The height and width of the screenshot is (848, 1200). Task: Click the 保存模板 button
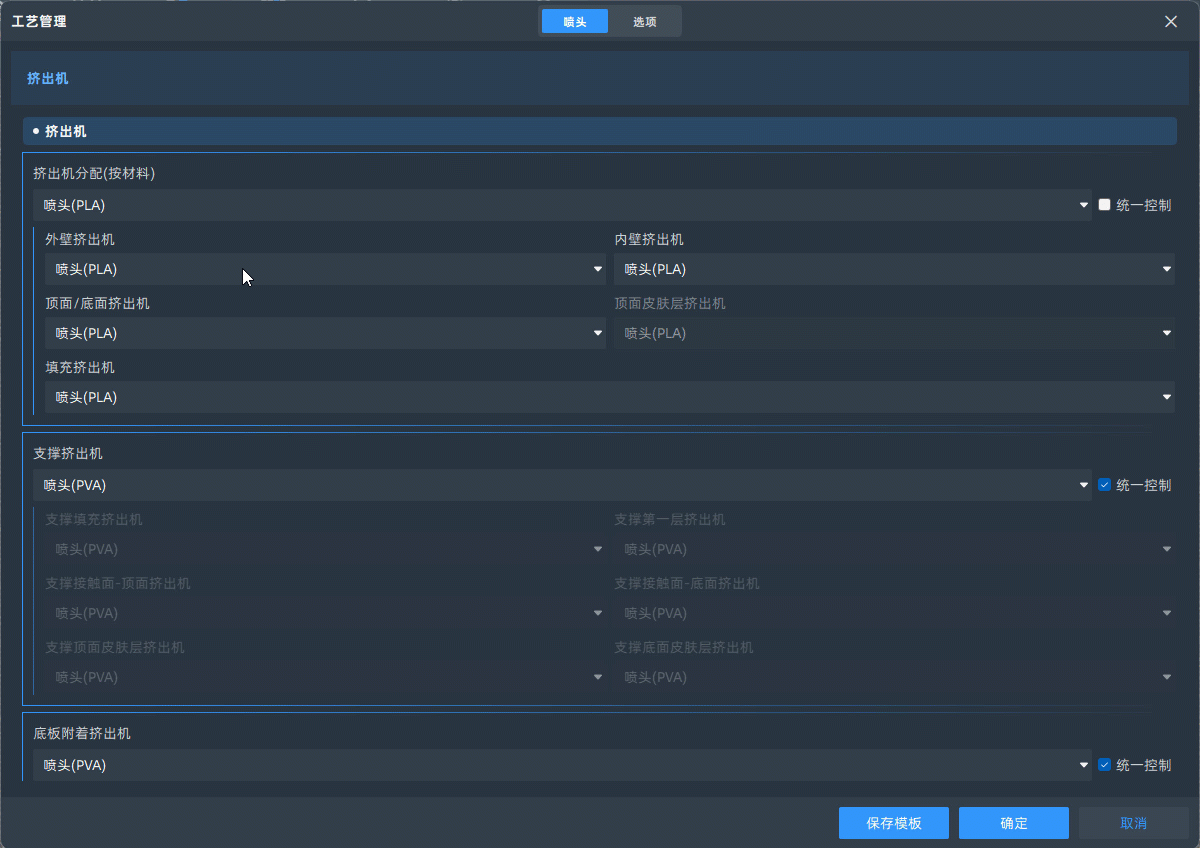893,822
